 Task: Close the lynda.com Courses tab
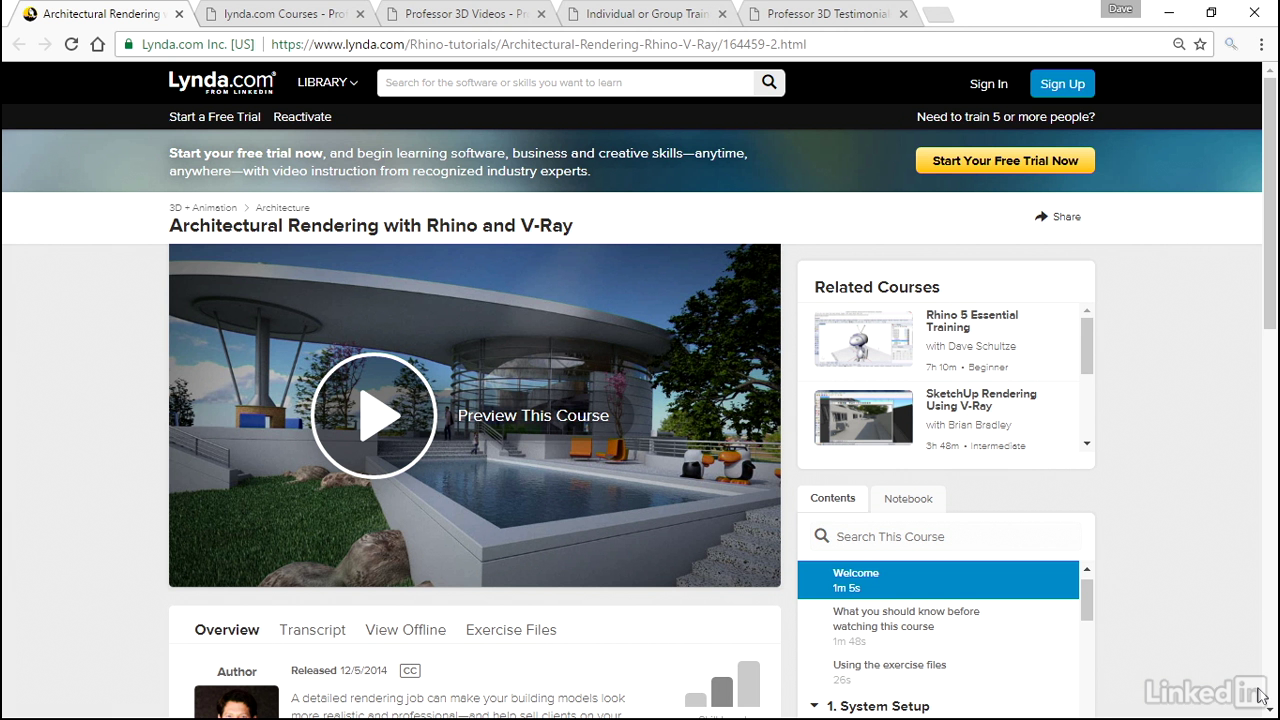pyautogui.click(x=360, y=14)
